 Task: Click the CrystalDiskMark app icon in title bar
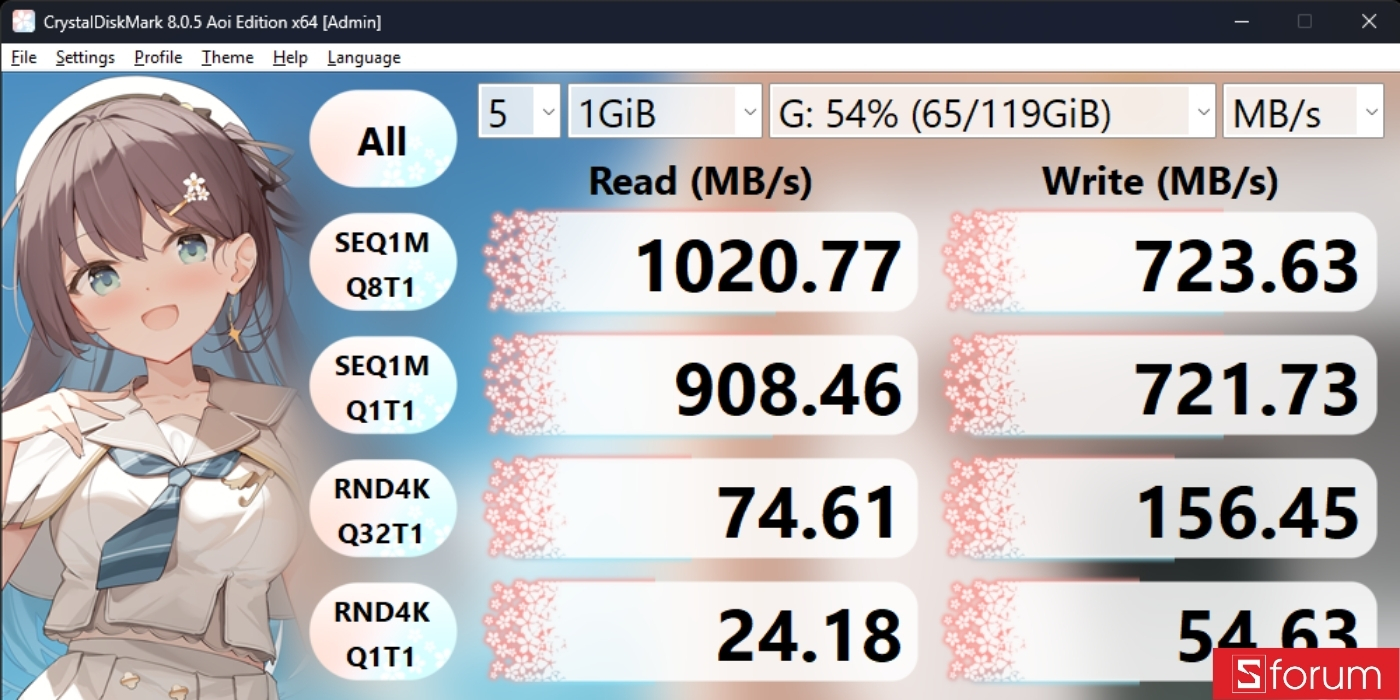point(23,21)
